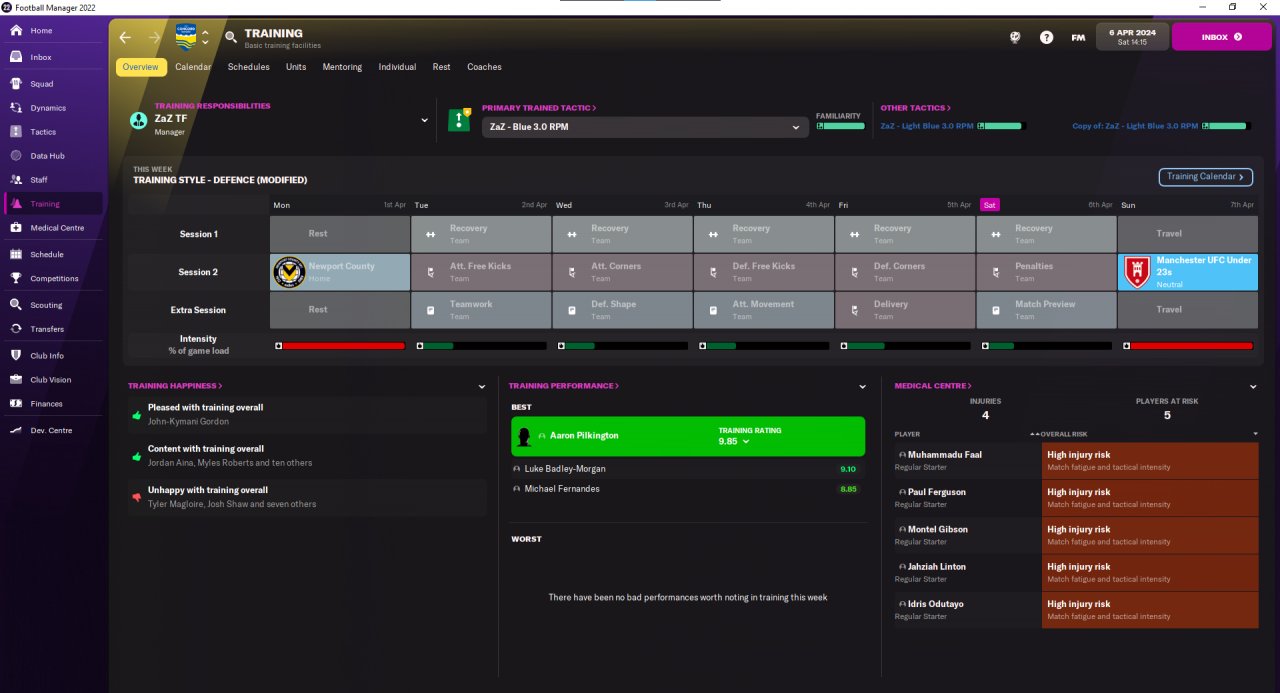Click the search magnifier icon
Screen dimensions: 1280x693
click(231, 37)
